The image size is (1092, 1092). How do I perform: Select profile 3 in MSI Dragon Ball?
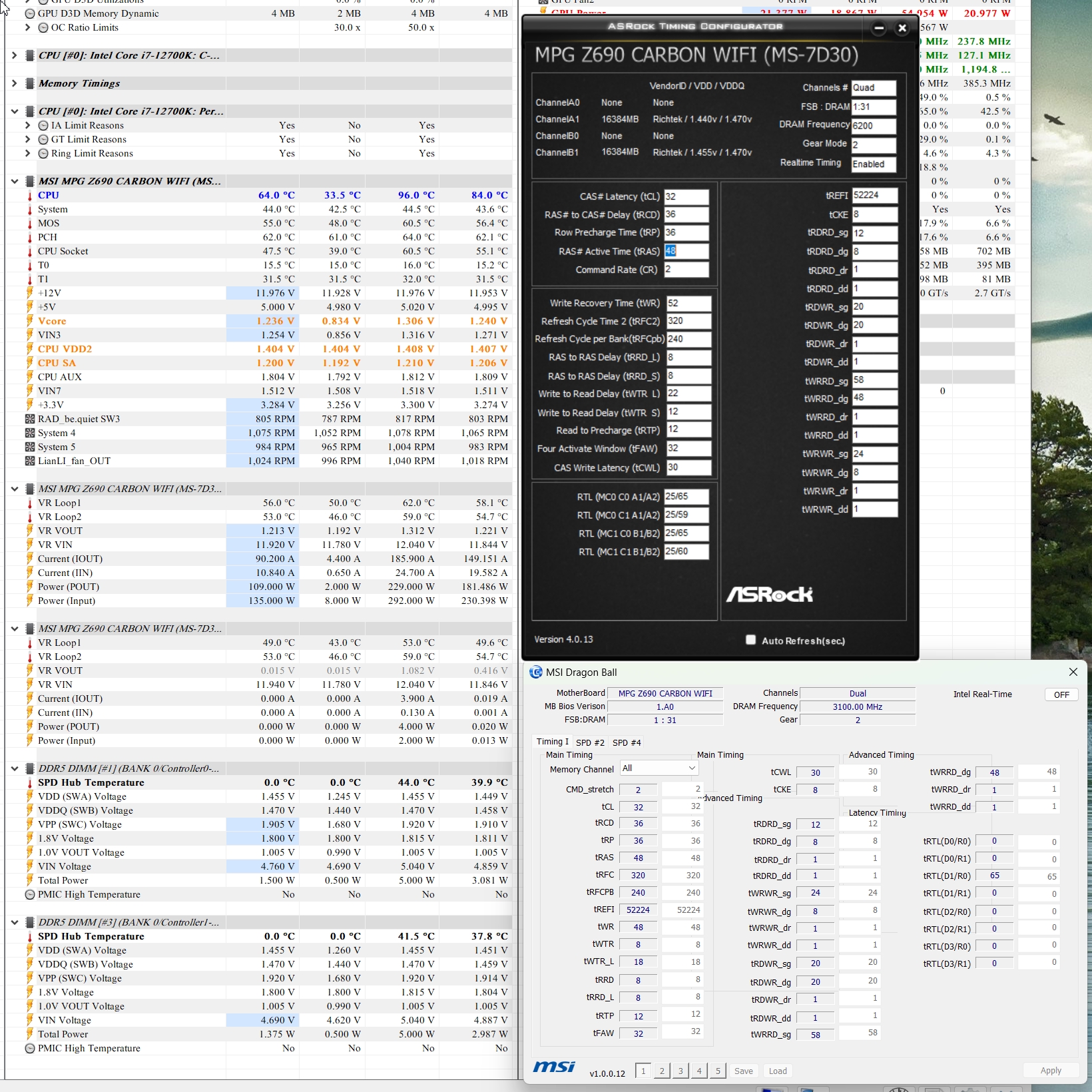point(681,1071)
